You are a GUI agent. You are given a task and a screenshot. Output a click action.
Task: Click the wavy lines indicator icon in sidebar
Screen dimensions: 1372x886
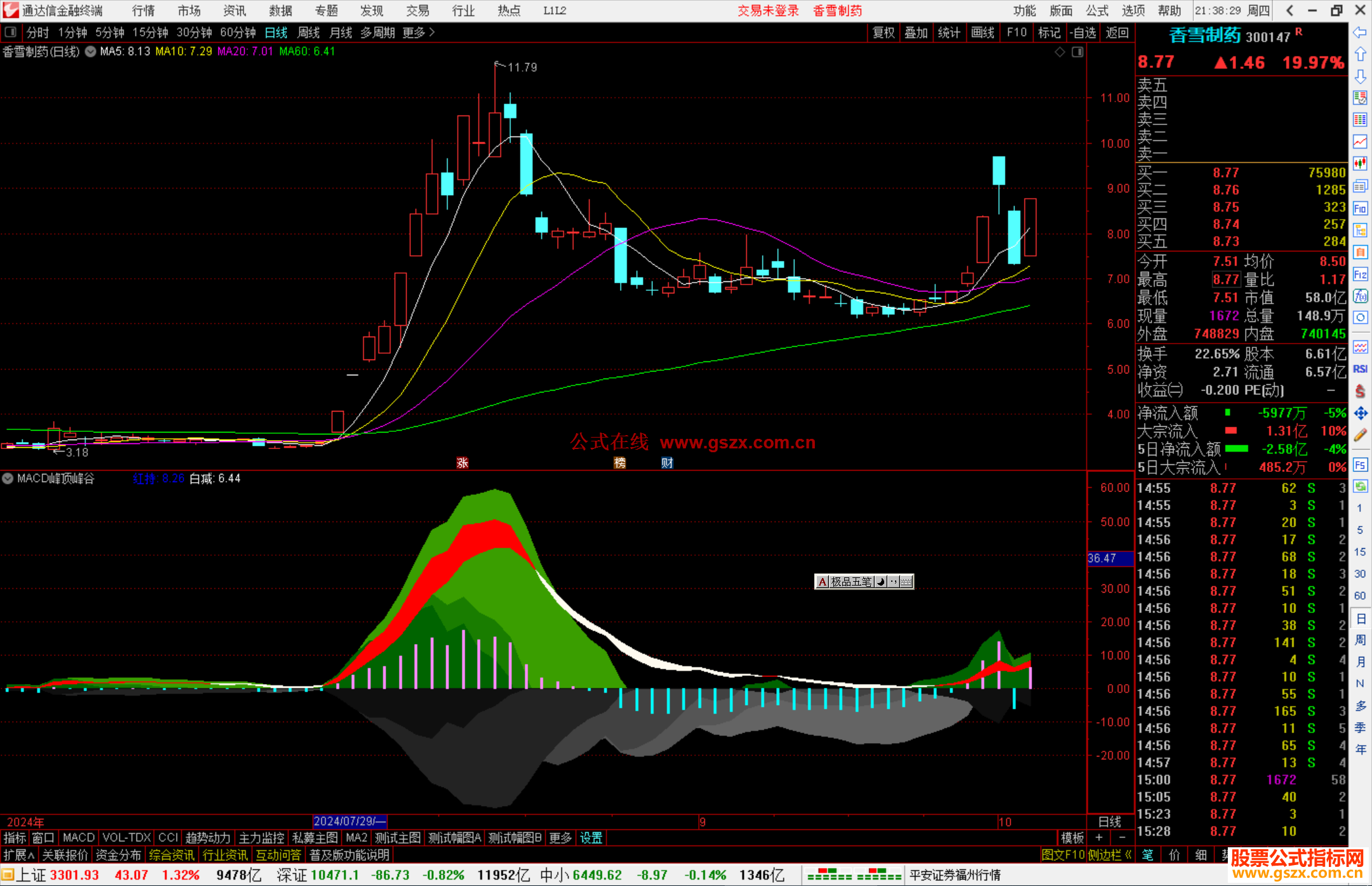pos(1360,347)
